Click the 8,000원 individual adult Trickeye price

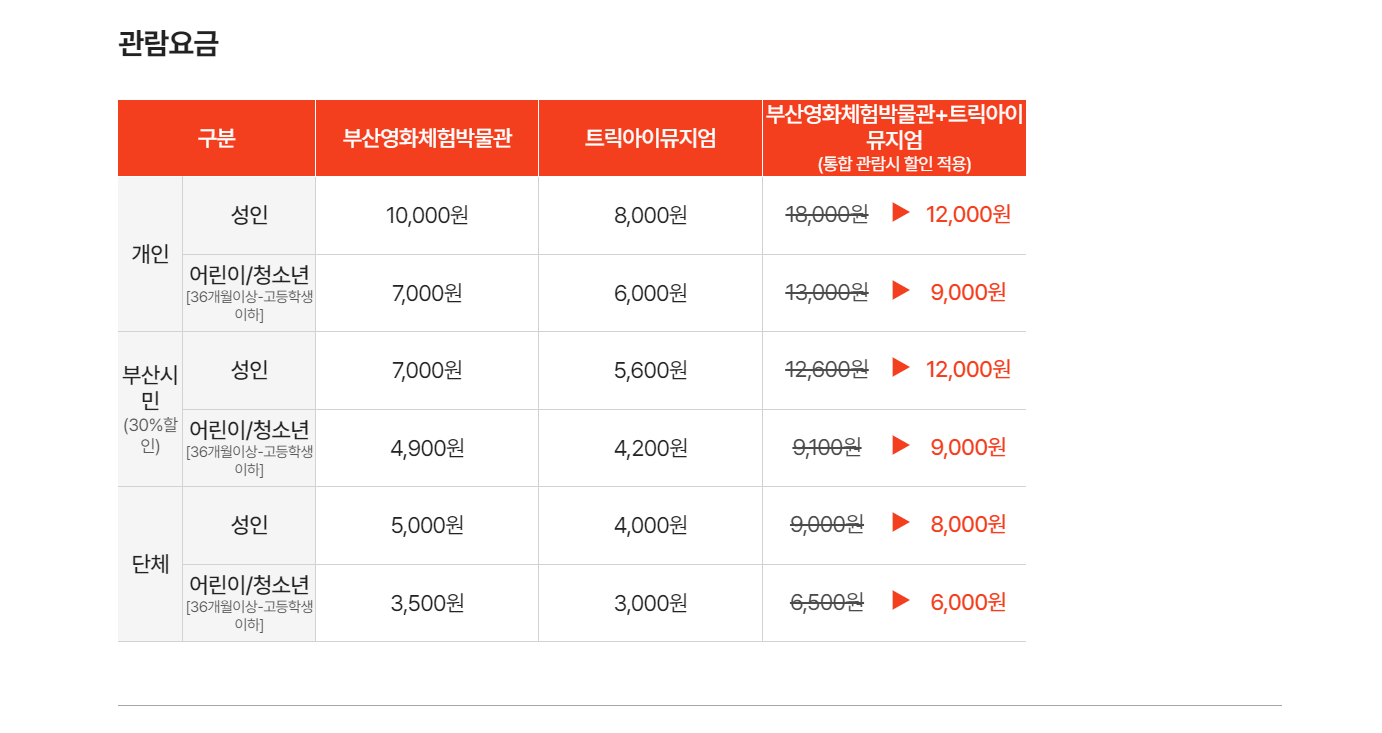650,215
